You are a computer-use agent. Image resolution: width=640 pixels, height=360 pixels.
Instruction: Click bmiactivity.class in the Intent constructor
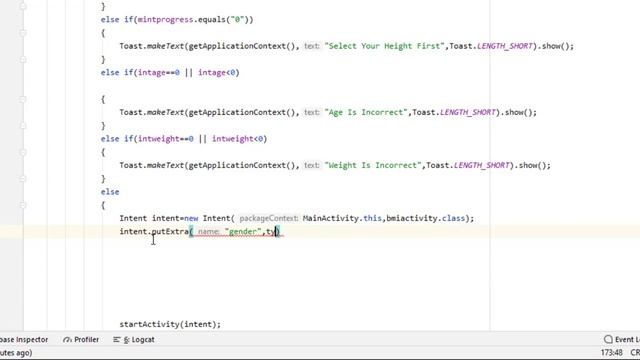point(425,218)
